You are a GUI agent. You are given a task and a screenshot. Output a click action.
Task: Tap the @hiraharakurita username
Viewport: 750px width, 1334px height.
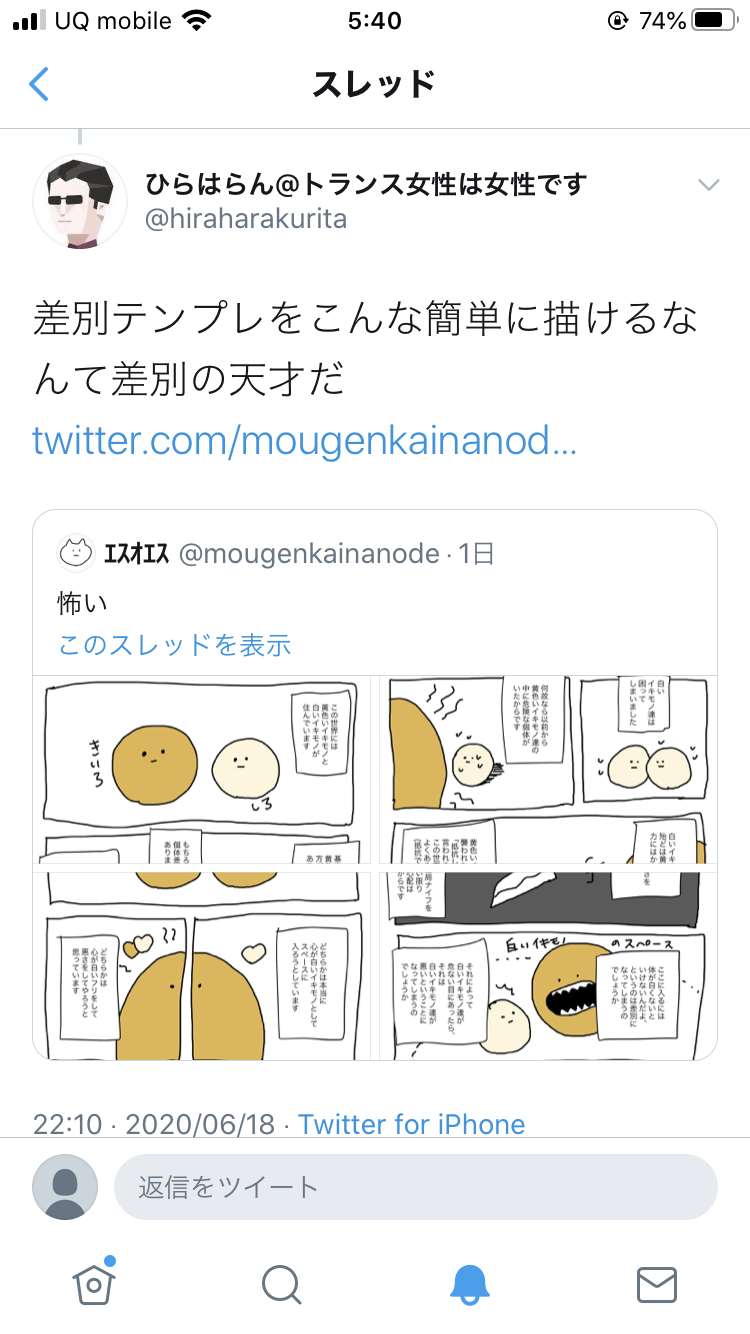click(x=246, y=219)
